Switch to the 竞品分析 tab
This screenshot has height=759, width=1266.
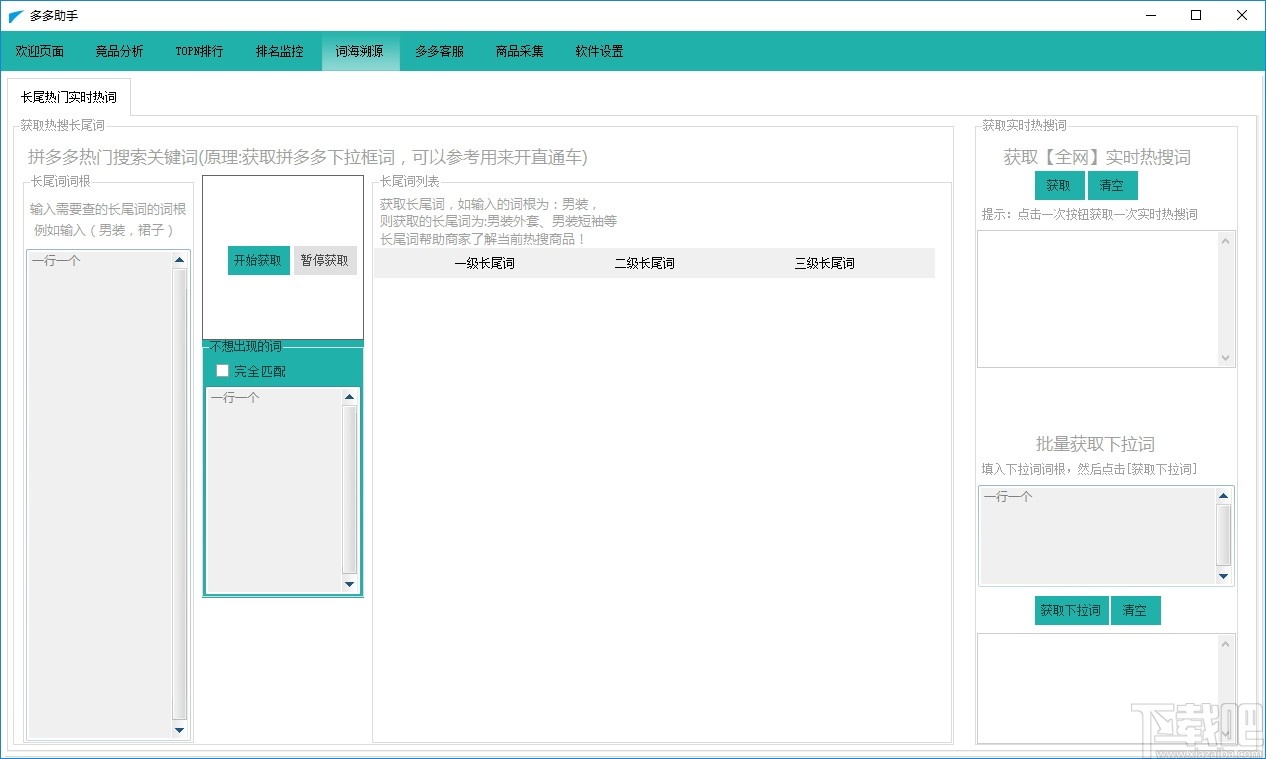pyautogui.click(x=120, y=51)
